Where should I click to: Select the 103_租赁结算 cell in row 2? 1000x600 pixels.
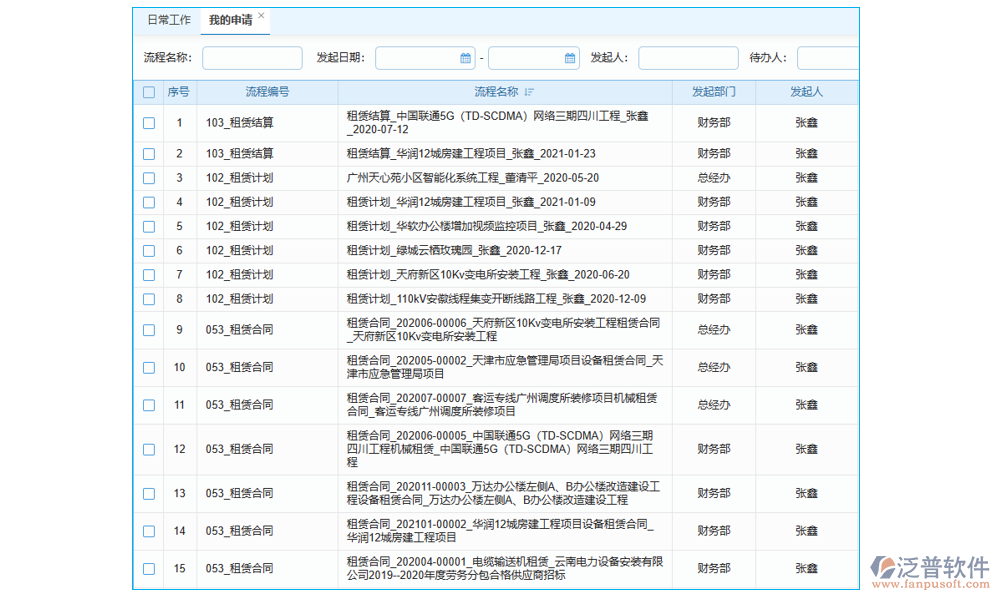pos(239,154)
